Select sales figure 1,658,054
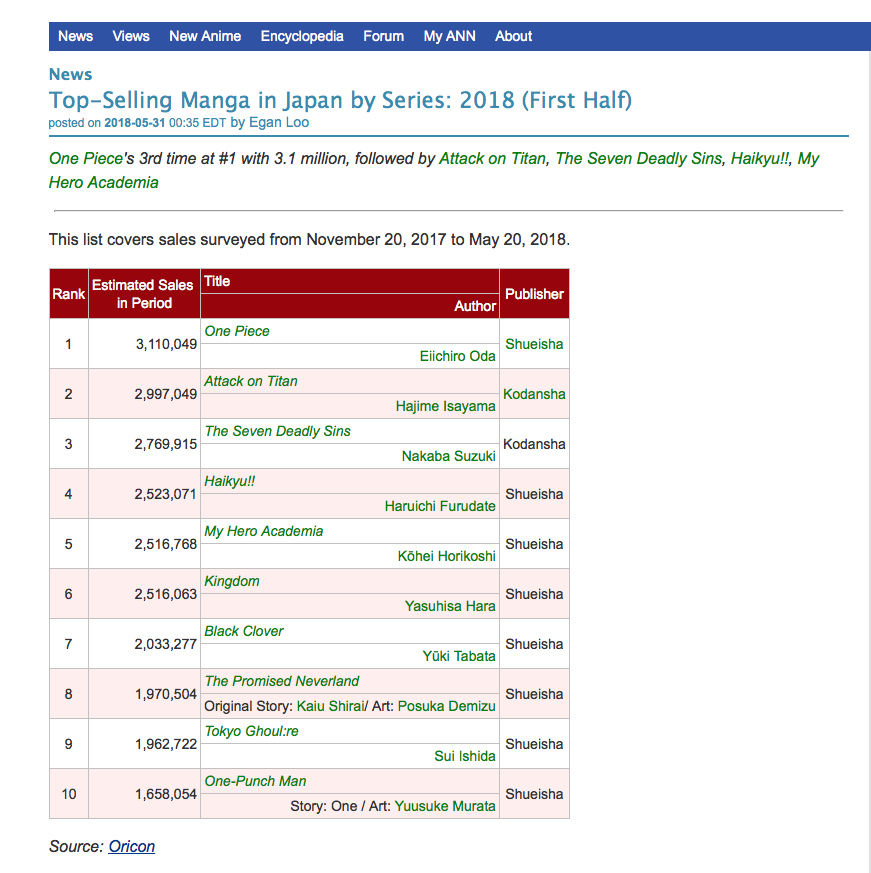The width and height of the screenshot is (871, 873). coord(166,794)
